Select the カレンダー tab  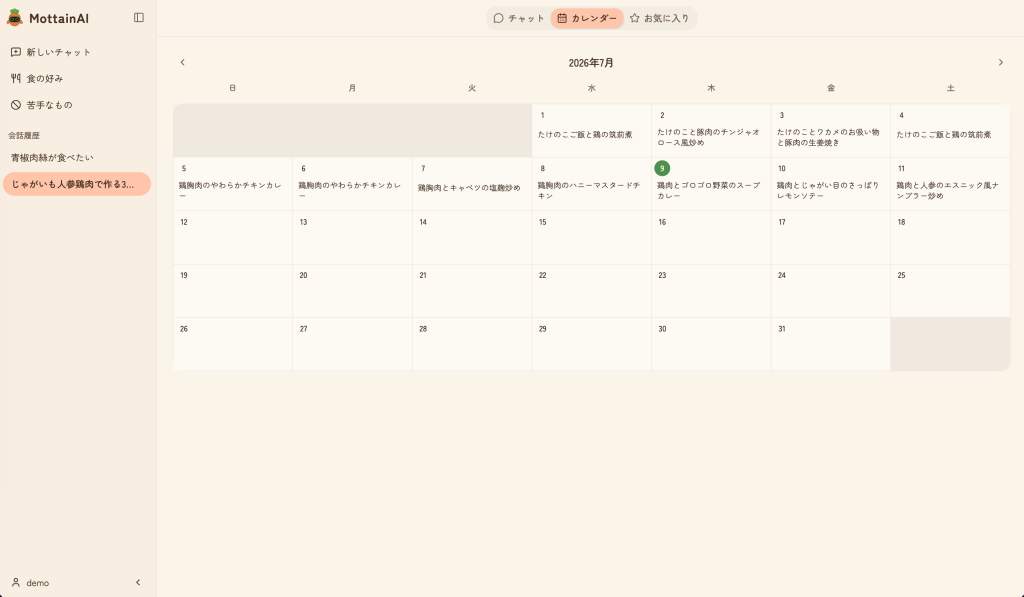click(587, 18)
